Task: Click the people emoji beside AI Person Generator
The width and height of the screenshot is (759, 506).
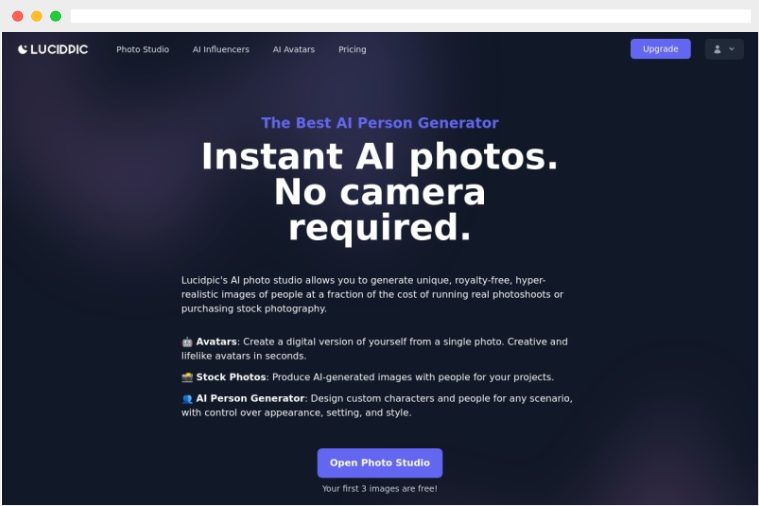Action: click(187, 399)
